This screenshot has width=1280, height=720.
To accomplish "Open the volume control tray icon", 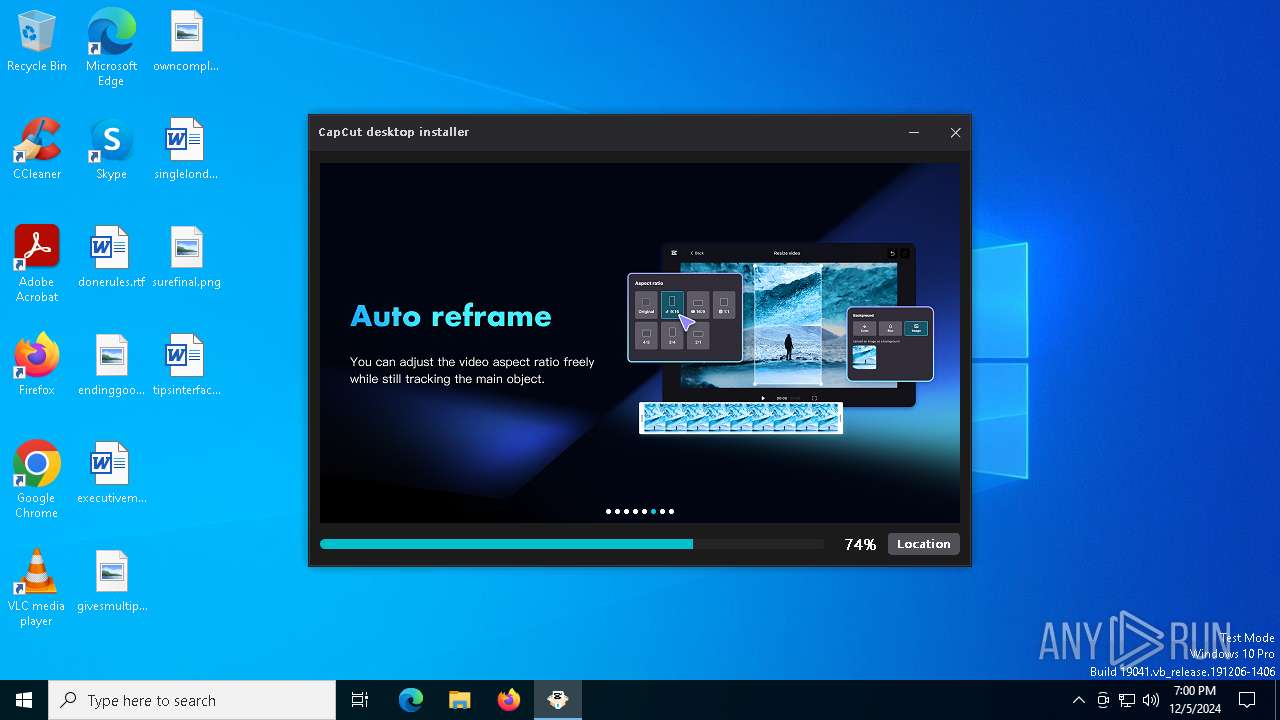I will tap(1151, 700).
